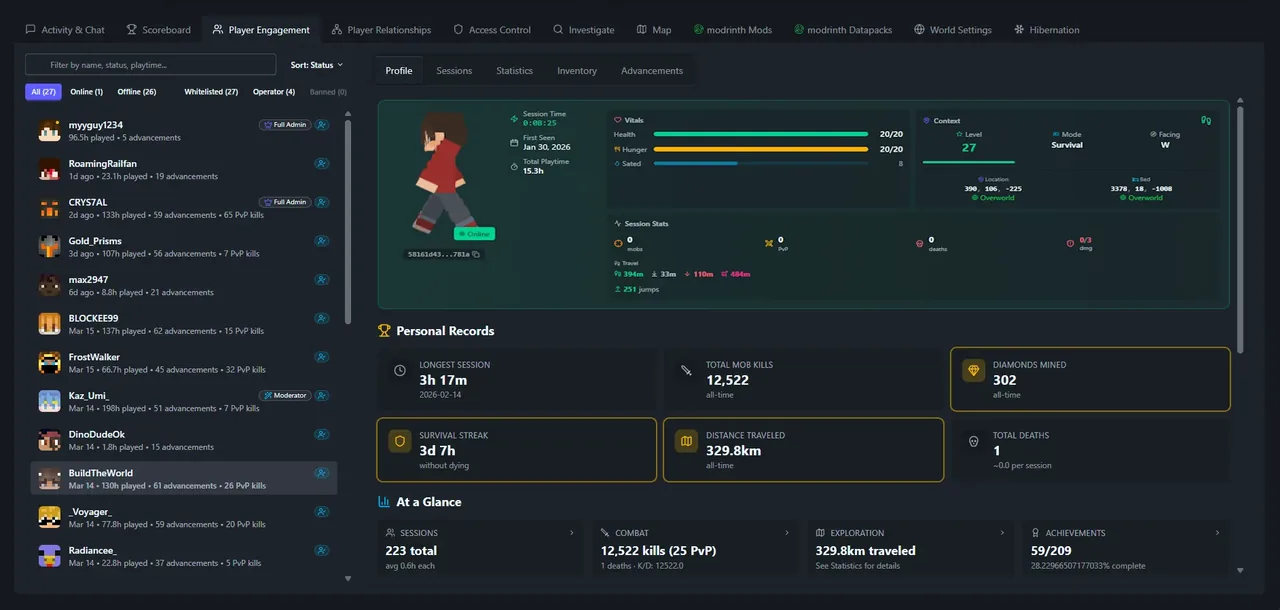Enable the Operator (4) filter
The height and width of the screenshot is (610, 1280).
tap(273, 91)
